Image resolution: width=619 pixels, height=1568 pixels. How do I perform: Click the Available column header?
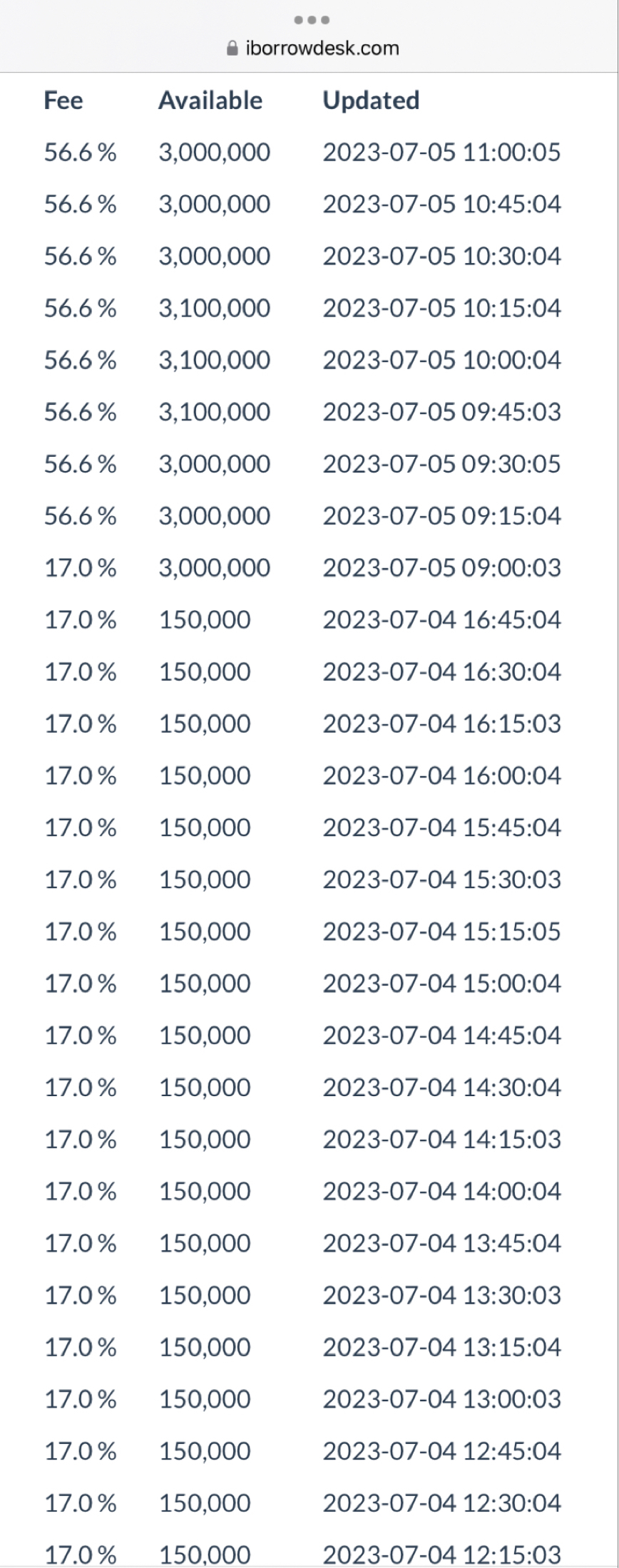tap(210, 100)
